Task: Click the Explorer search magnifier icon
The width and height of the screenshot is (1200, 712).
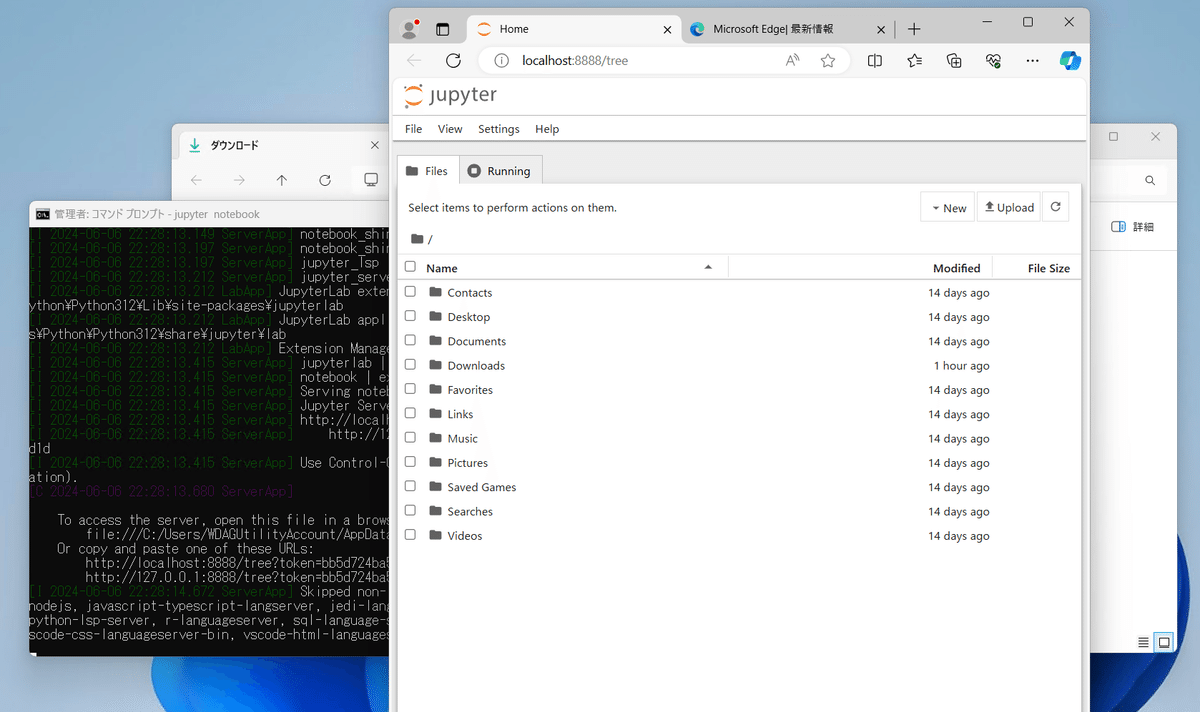Action: 1150,180
